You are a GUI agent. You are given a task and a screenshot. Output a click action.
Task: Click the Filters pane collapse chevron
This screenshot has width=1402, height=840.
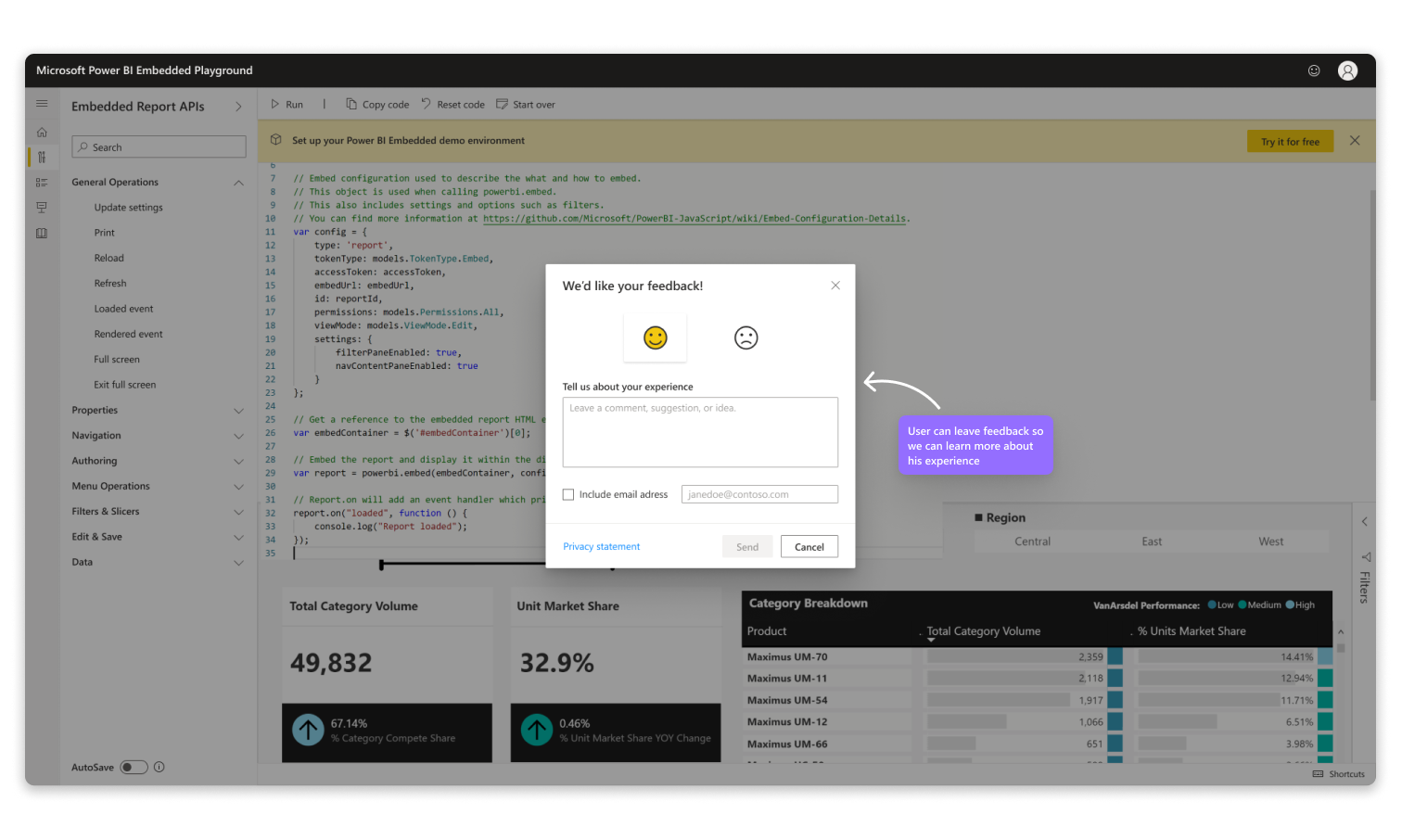pos(1365,521)
